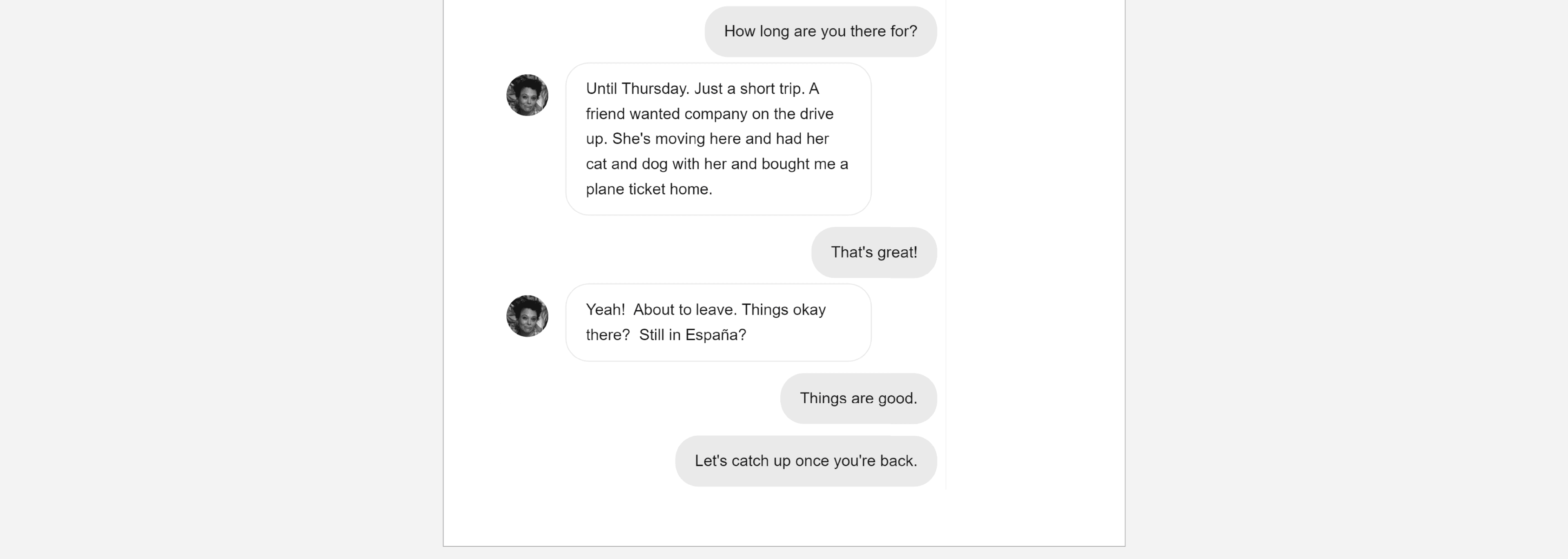This screenshot has width=1568, height=559.
Task: Click the "Yeah! About to leave" message bubble
Action: point(718,322)
